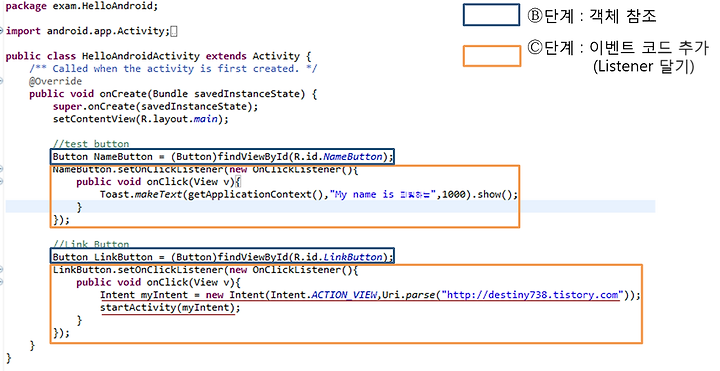720x371 pixels.
Task: Open the collapsed imports placeholder box after Activity;
Action: 174,31
